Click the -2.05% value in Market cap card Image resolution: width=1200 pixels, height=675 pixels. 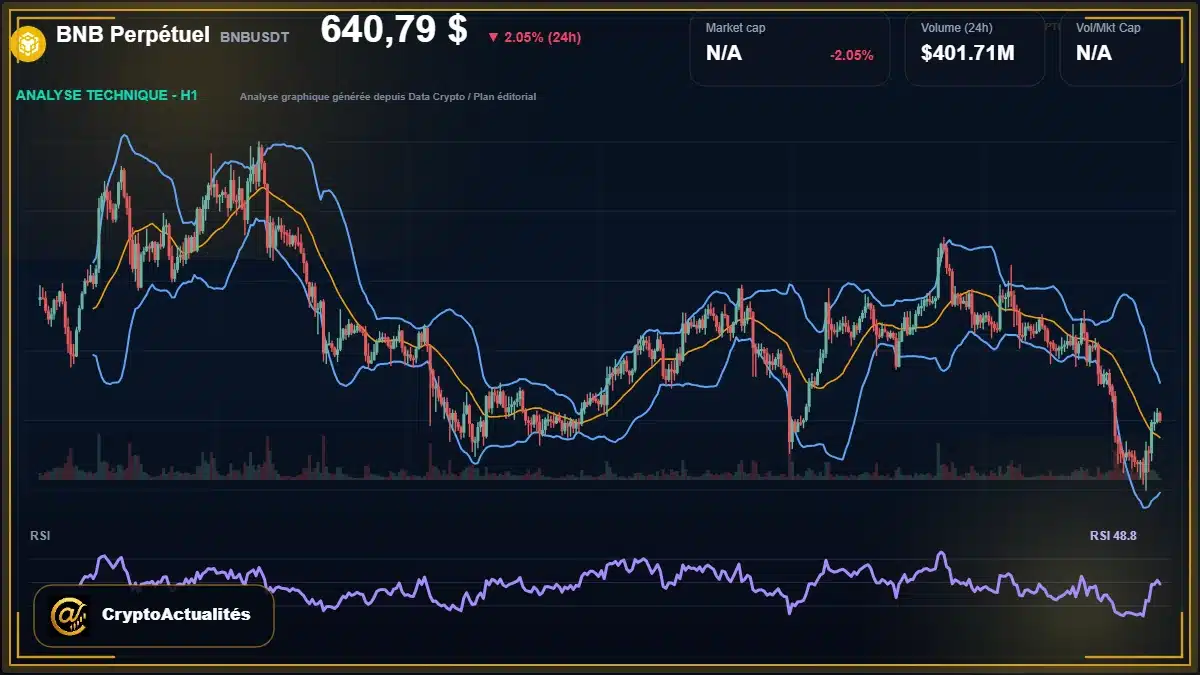click(852, 55)
